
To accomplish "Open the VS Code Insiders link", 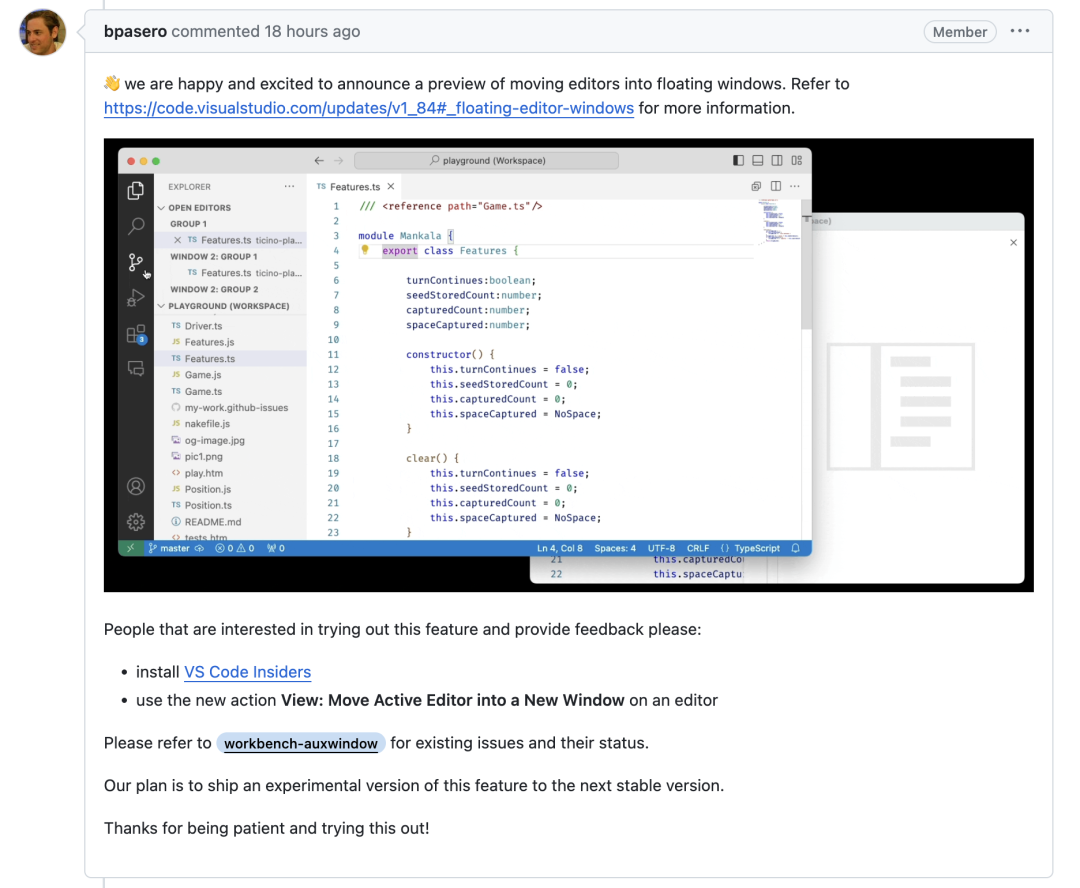I will click(x=247, y=672).
